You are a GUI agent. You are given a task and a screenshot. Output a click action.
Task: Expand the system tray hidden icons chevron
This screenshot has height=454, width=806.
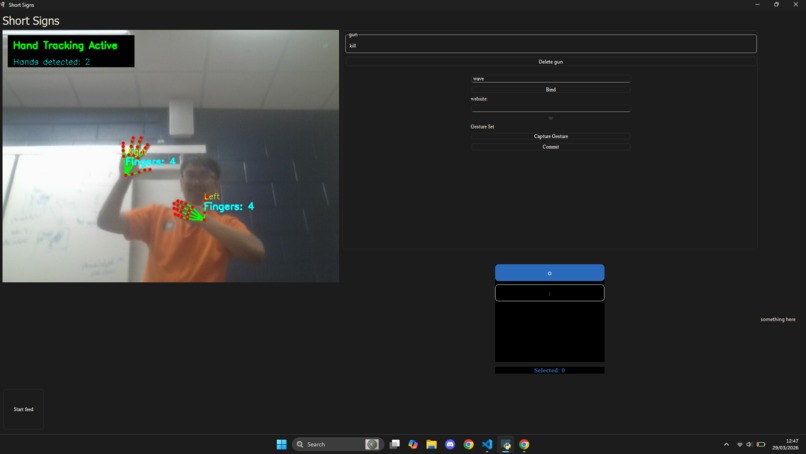[726, 444]
